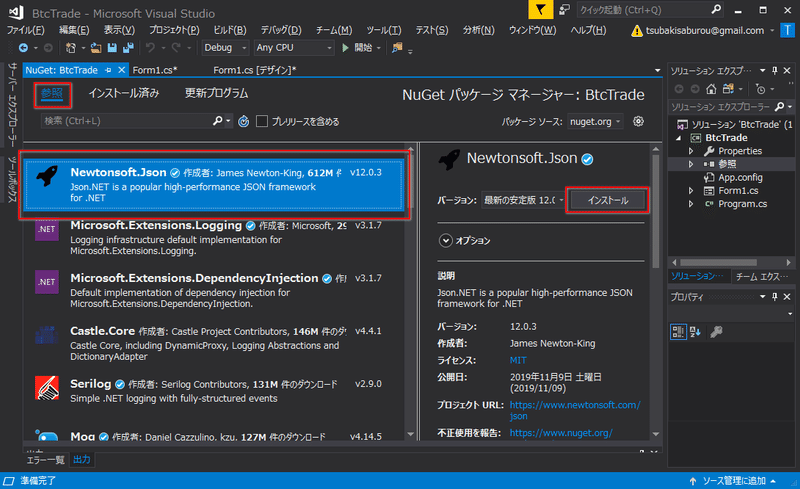Image resolution: width=800 pixels, height=489 pixels.
Task: Click the Solution Explorer Home icon
Action: tap(711, 89)
